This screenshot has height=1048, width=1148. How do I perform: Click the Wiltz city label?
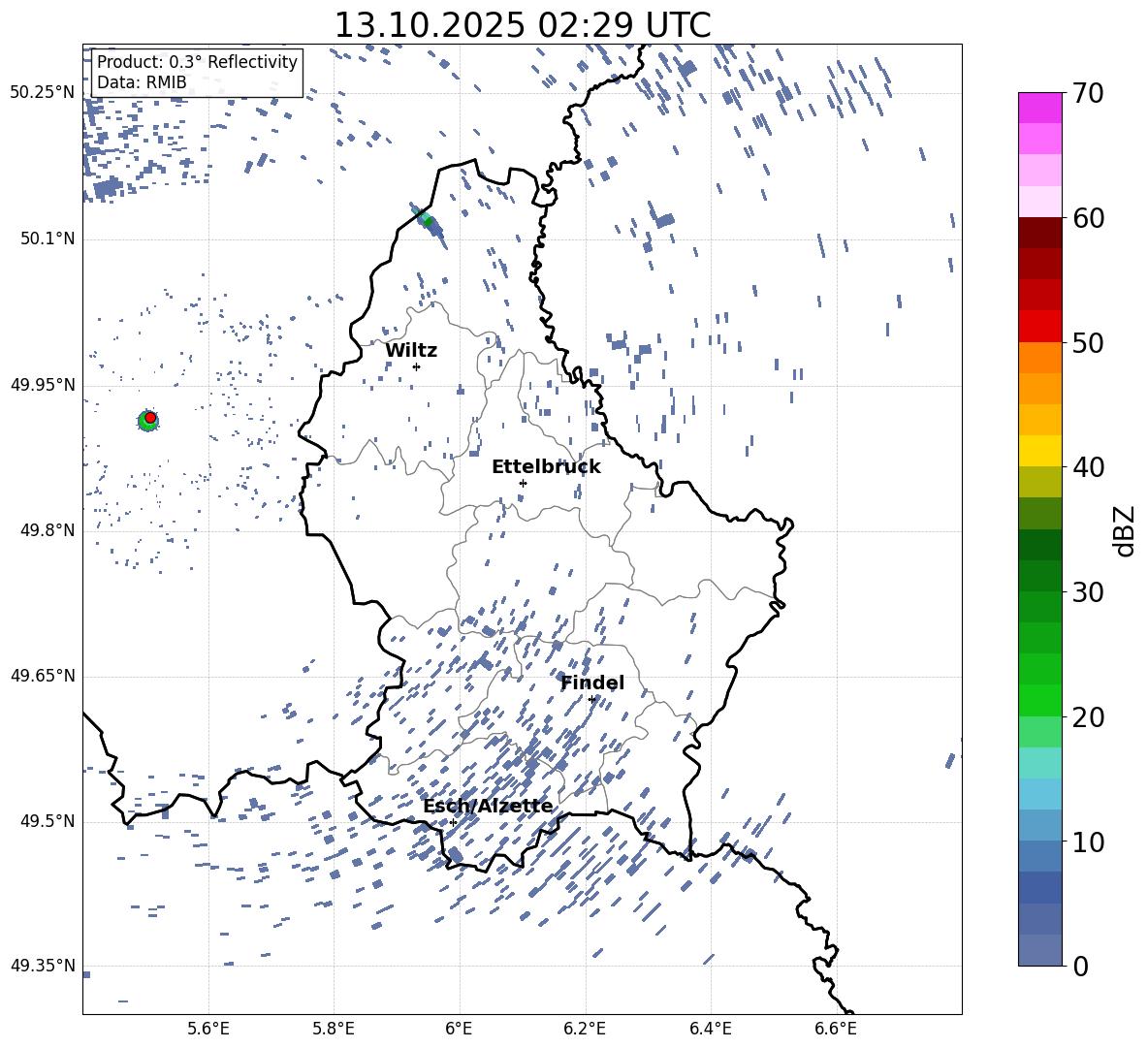click(411, 350)
